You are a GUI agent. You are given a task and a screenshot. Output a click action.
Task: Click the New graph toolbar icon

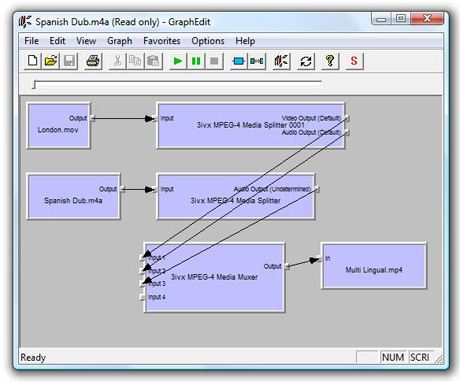tap(33, 61)
